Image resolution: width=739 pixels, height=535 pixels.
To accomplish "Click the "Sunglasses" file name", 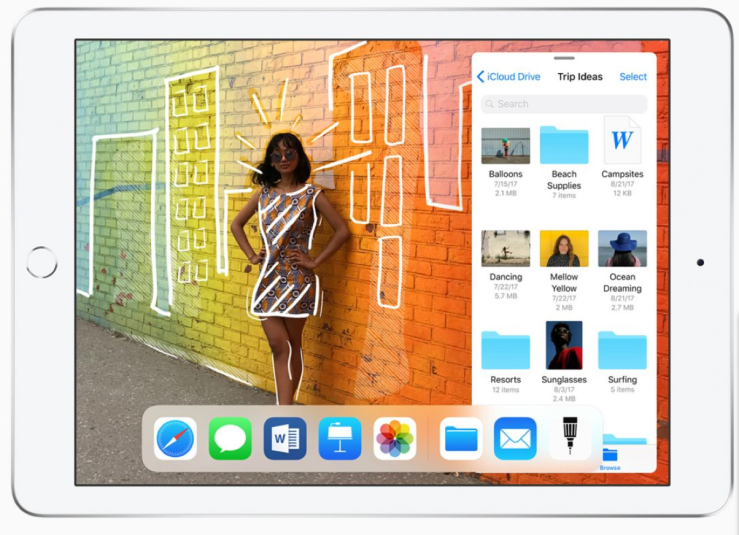I will click(564, 379).
